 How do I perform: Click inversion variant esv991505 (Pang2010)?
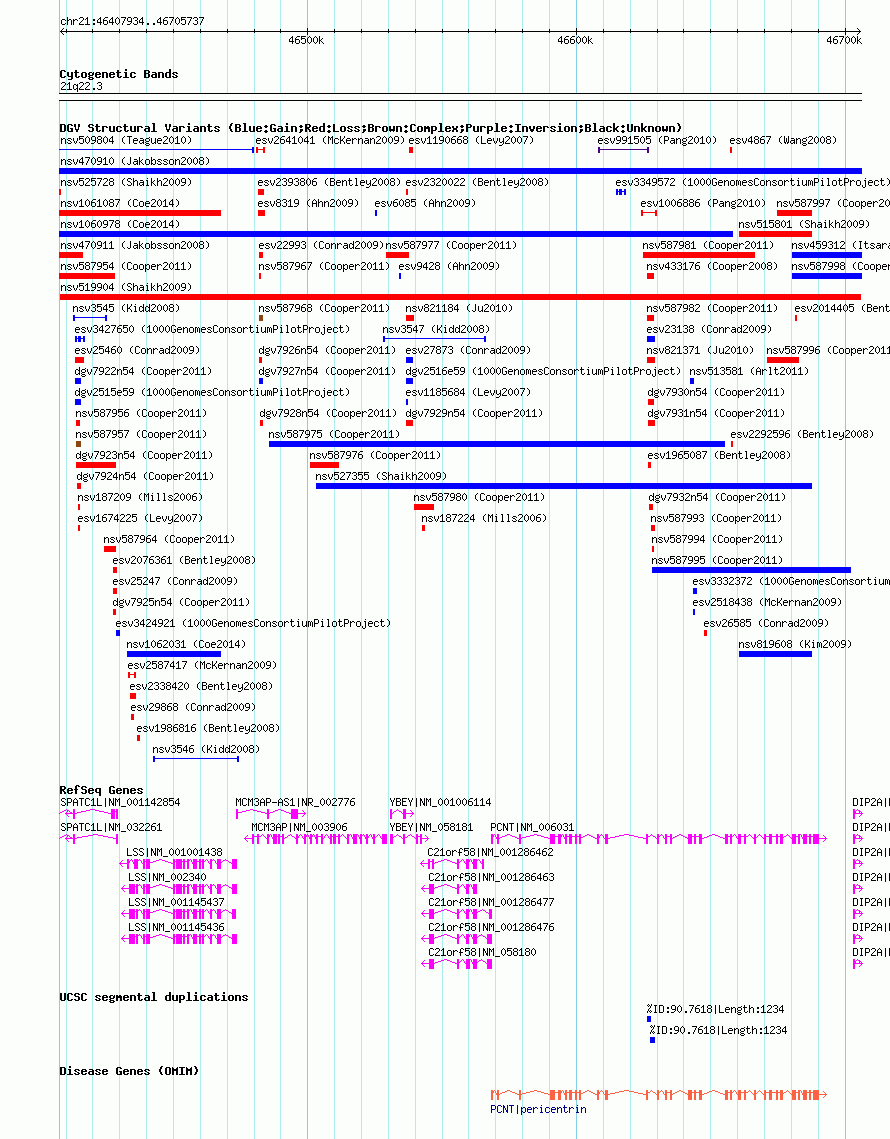pyautogui.click(x=657, y=140)
